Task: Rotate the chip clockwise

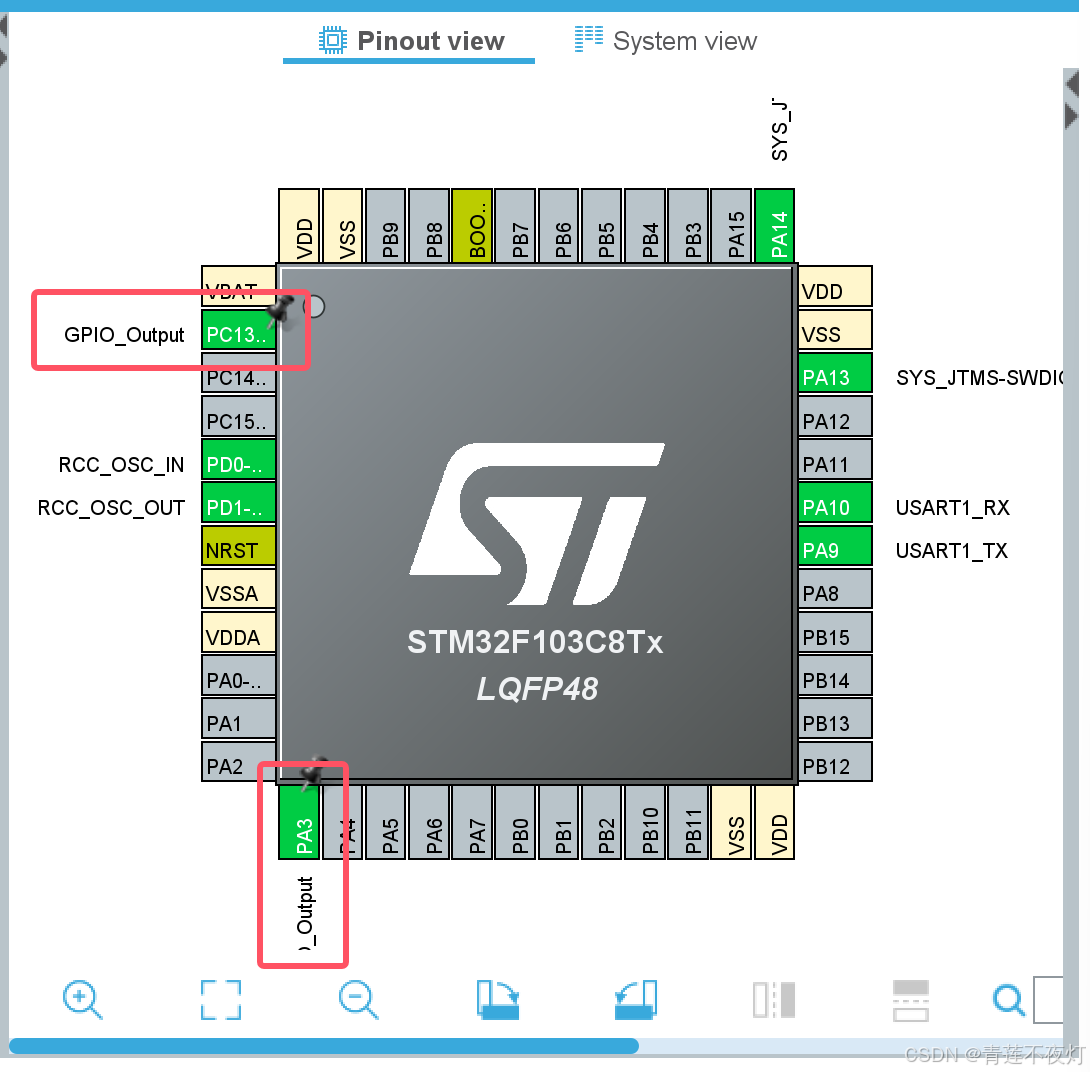Action: pyautogui.click(x=497, y=1000)
